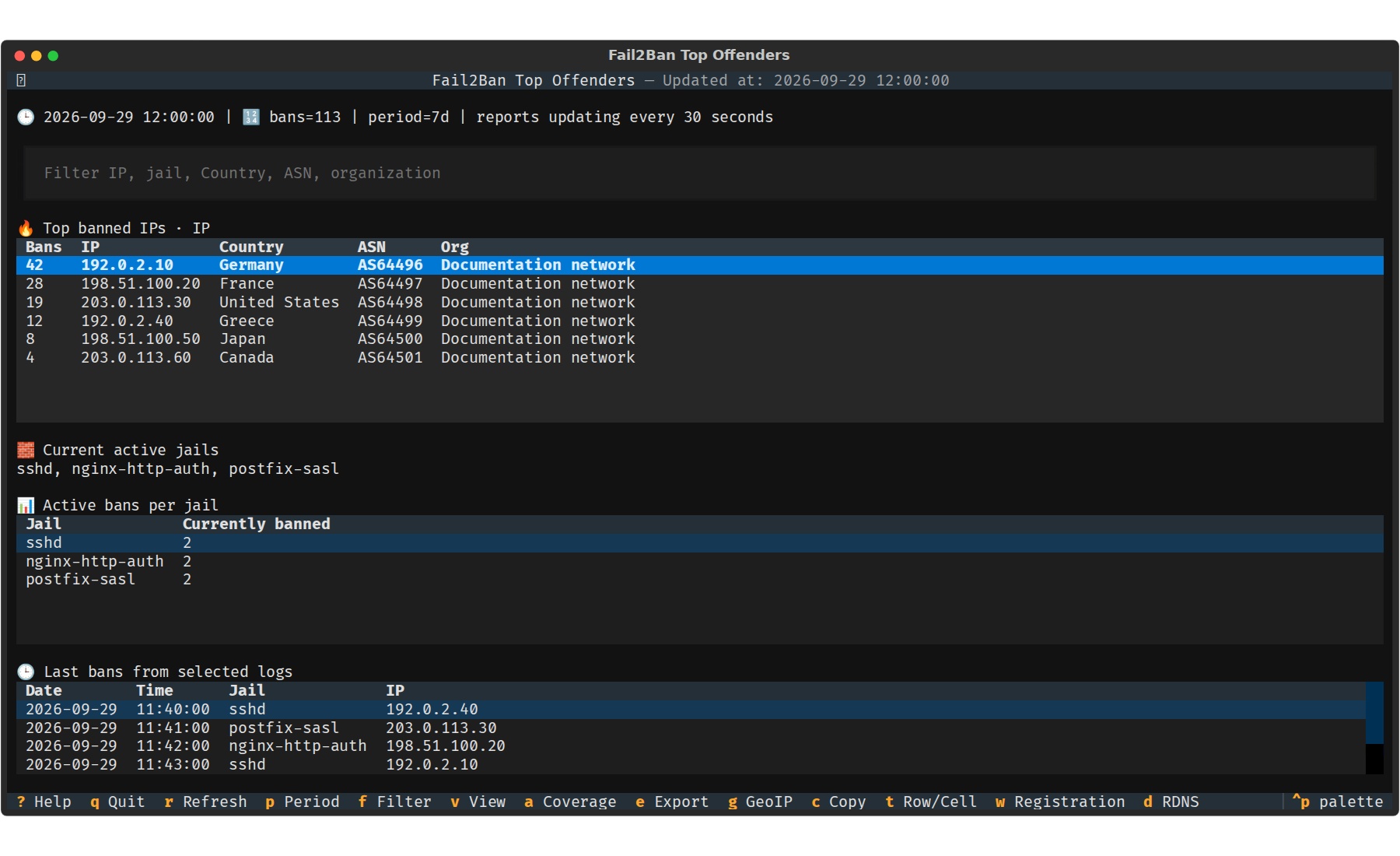Select the last ban logged at 11:41:00
Viewport: 1400px width, 856px height.
click(x=691, y=728)
